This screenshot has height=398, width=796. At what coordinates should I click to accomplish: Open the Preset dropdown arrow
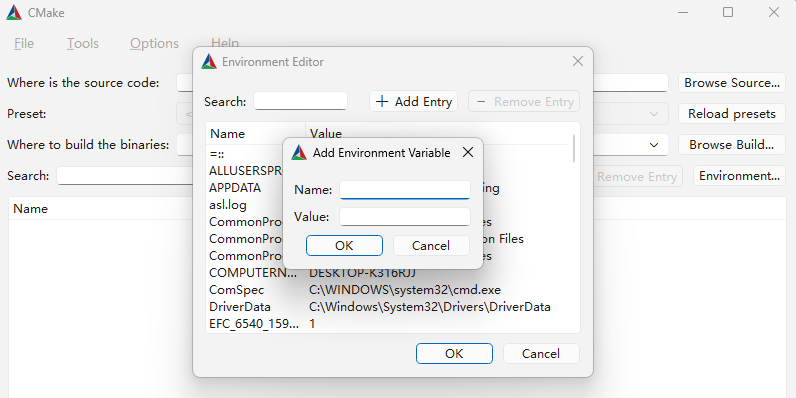click(654, 114)
